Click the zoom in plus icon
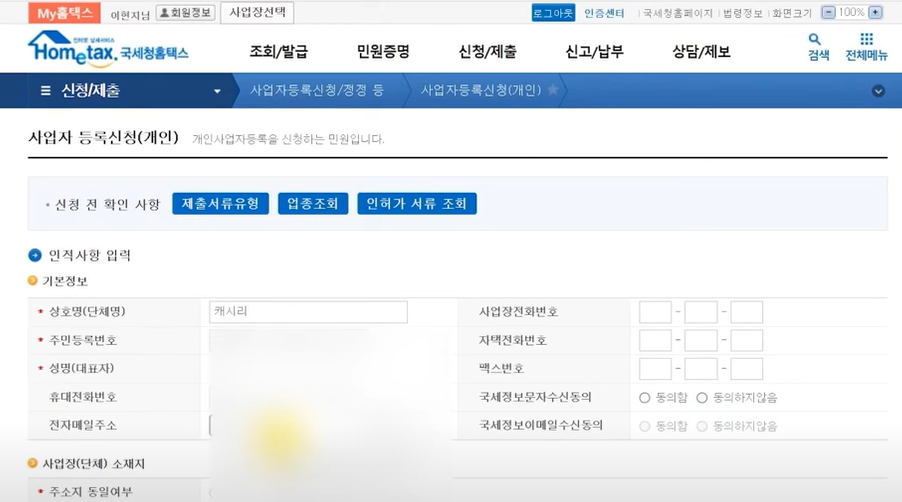 (875, 12)
